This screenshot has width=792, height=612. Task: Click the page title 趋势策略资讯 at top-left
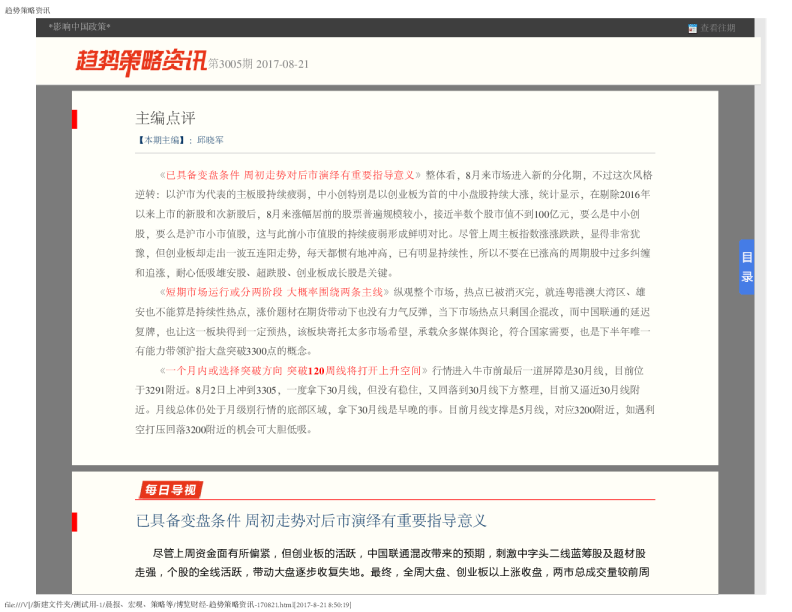click(27, 10)
